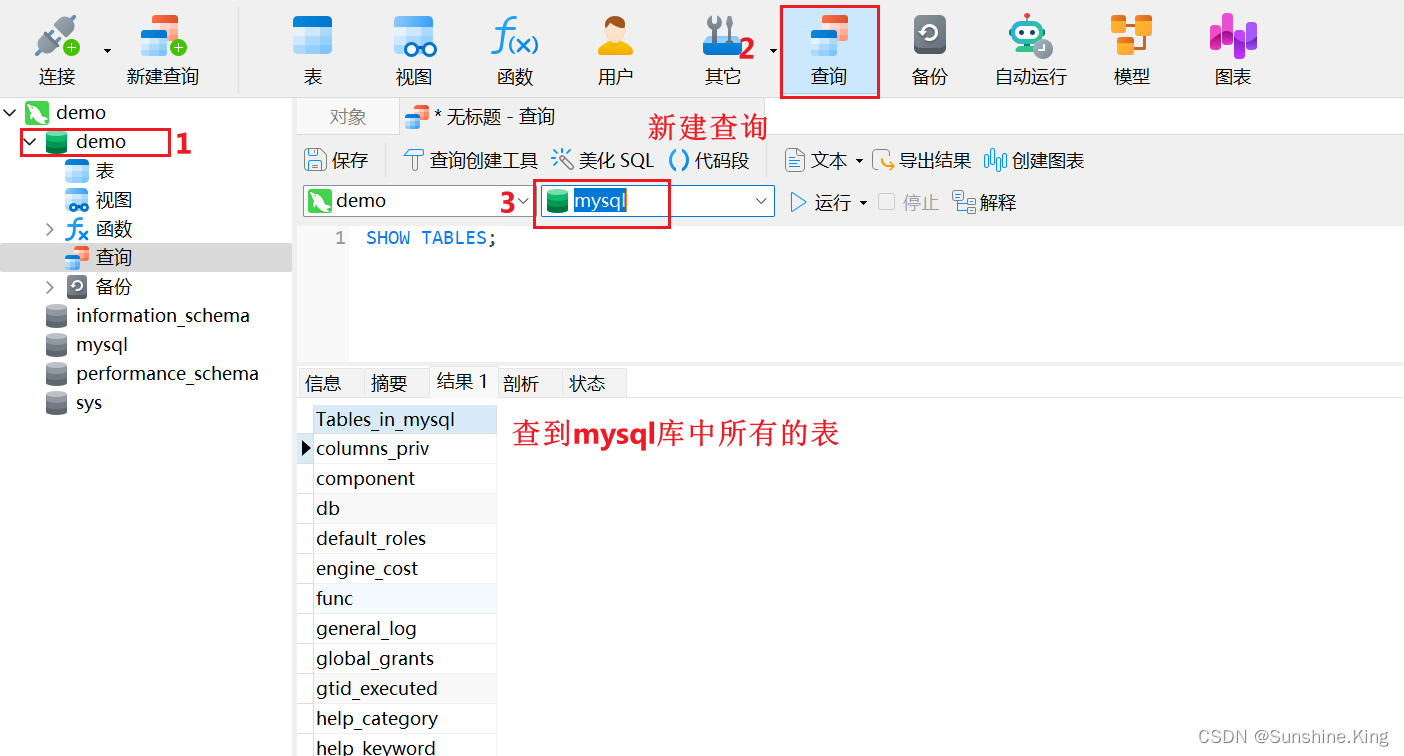The height and width of the screenshot is (756, 1404).
Task: Collapse the demo connection tree node
Action: point(10,113)
